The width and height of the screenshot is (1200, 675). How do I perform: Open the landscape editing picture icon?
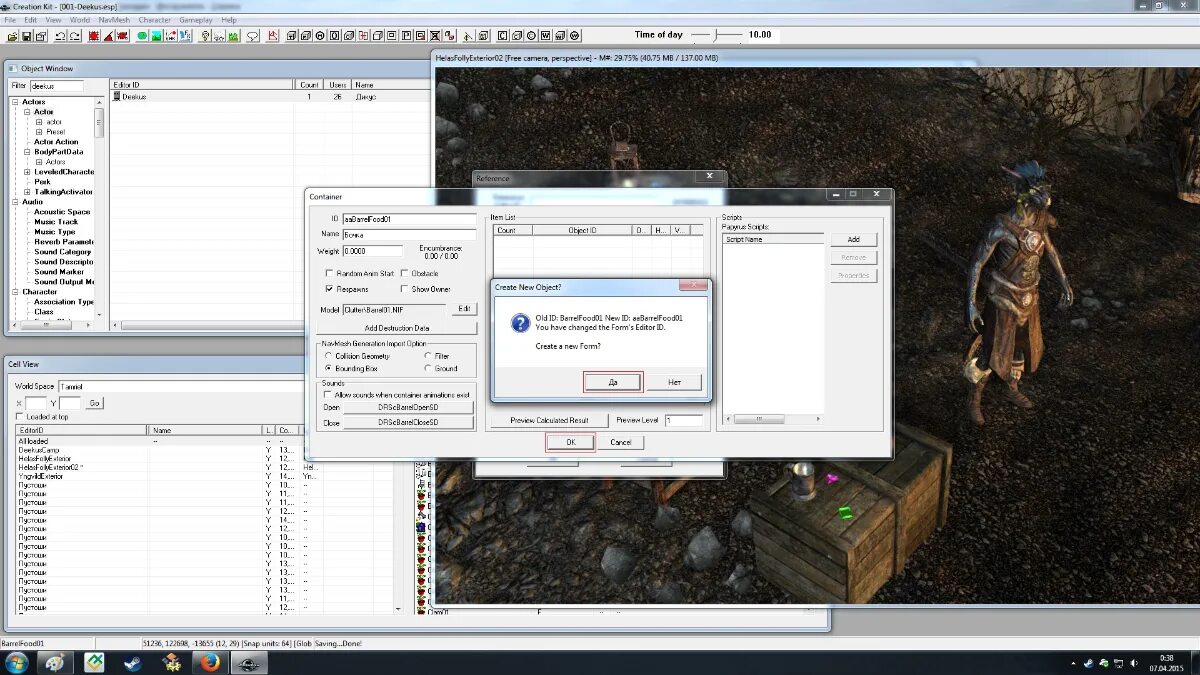(156, 35)
